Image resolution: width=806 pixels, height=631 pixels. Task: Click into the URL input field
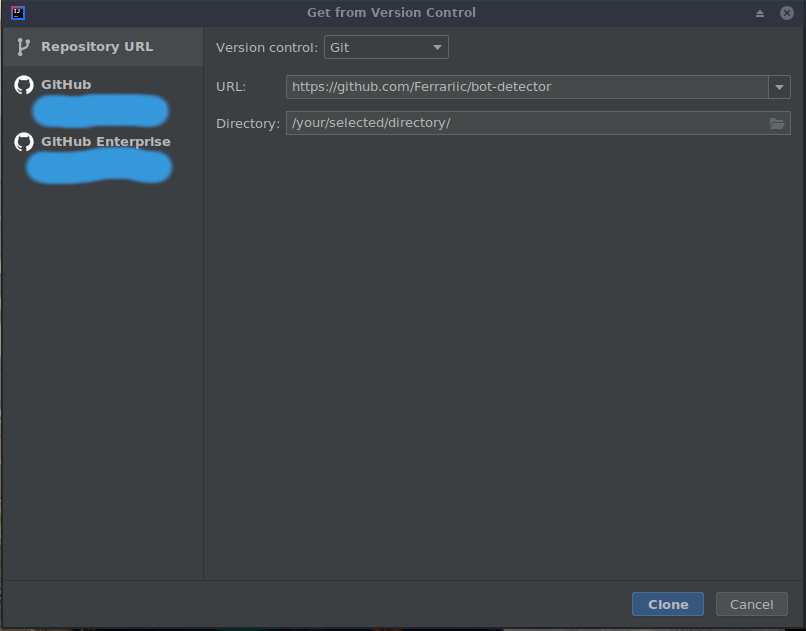point(527,87)
